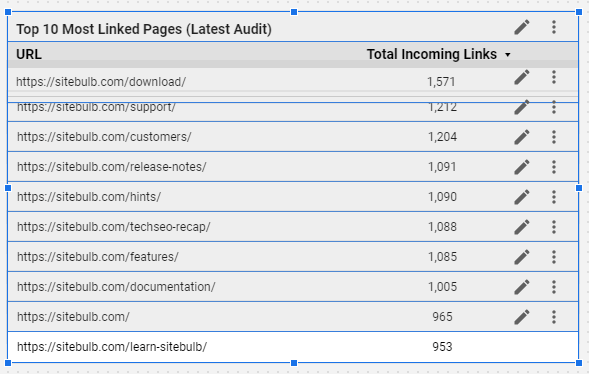Click the value 1,085
Viewport: 589px width, 374px height.
click(x=443, y=257)
